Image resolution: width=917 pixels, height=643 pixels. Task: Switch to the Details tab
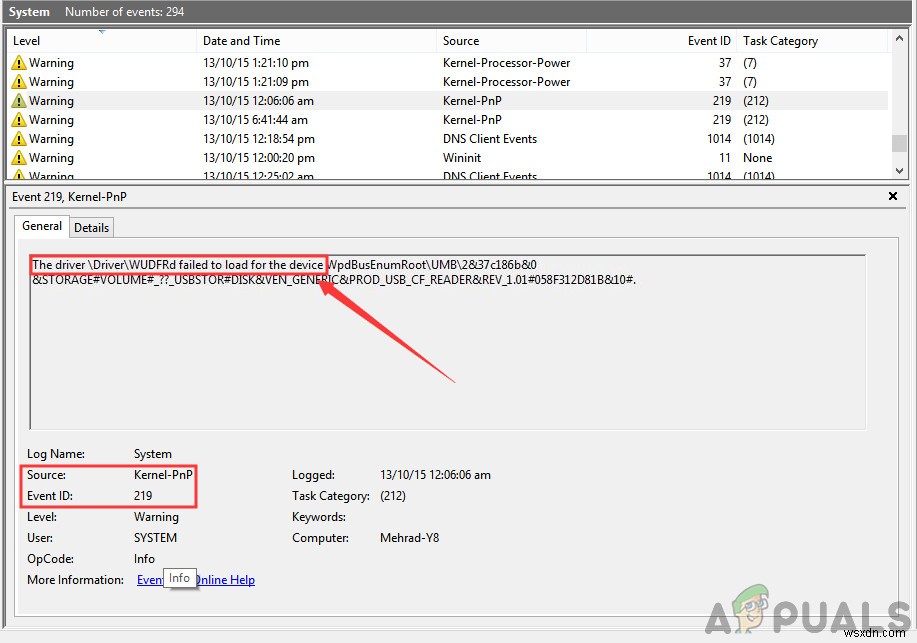pos(91,228)
